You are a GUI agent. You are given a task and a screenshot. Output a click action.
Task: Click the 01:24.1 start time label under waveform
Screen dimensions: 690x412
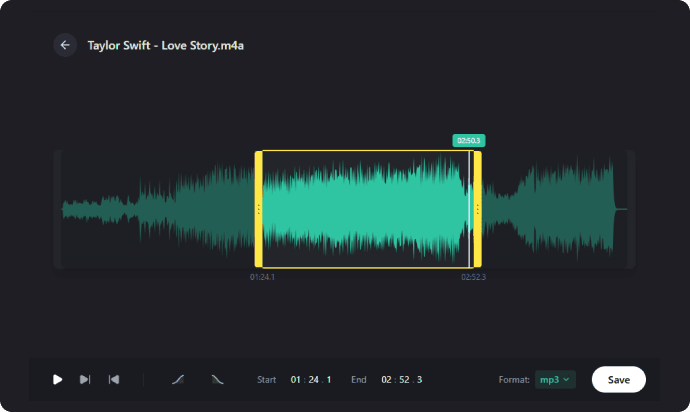[x=262, y=277]
